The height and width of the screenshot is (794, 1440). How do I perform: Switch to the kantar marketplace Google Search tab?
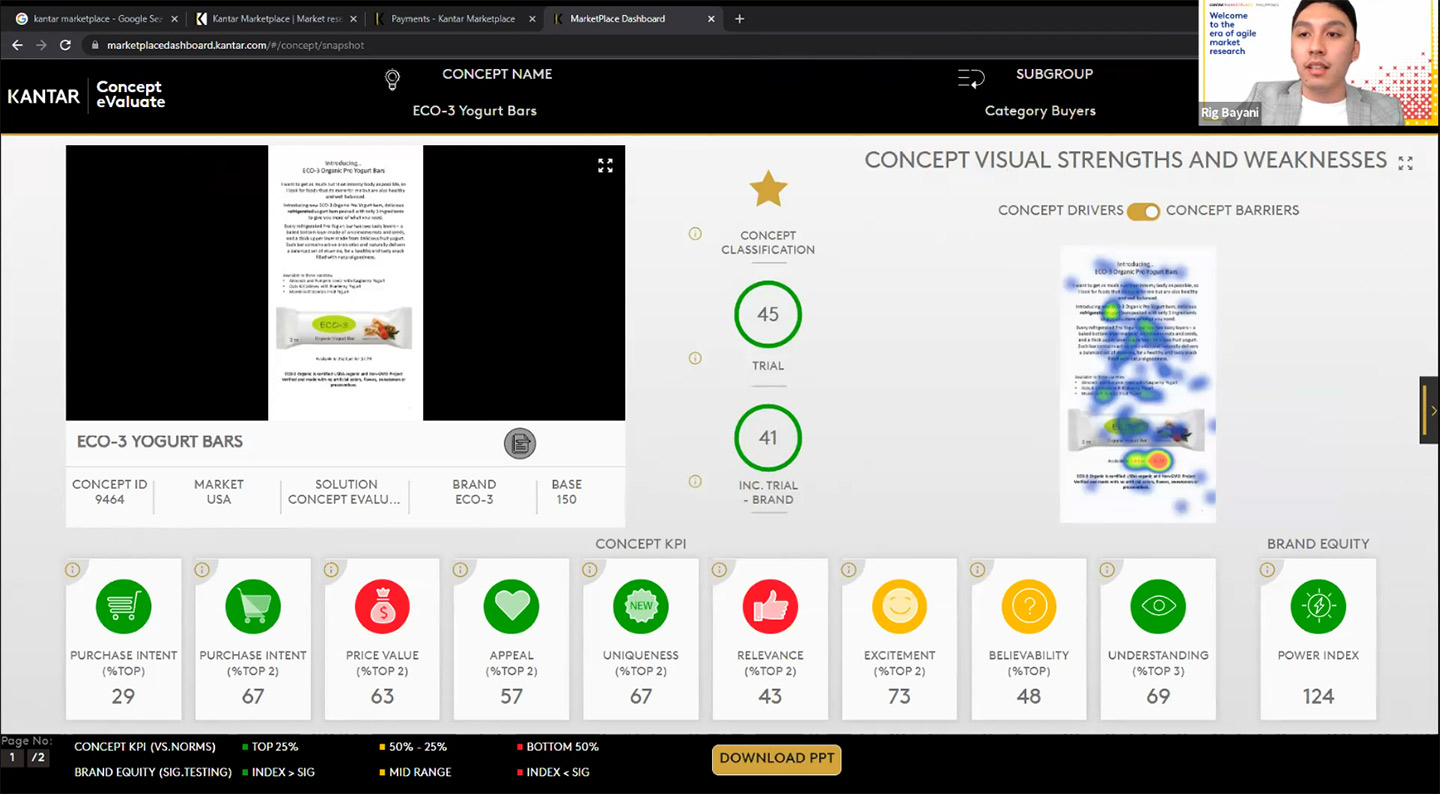click(x=95, y=19)
